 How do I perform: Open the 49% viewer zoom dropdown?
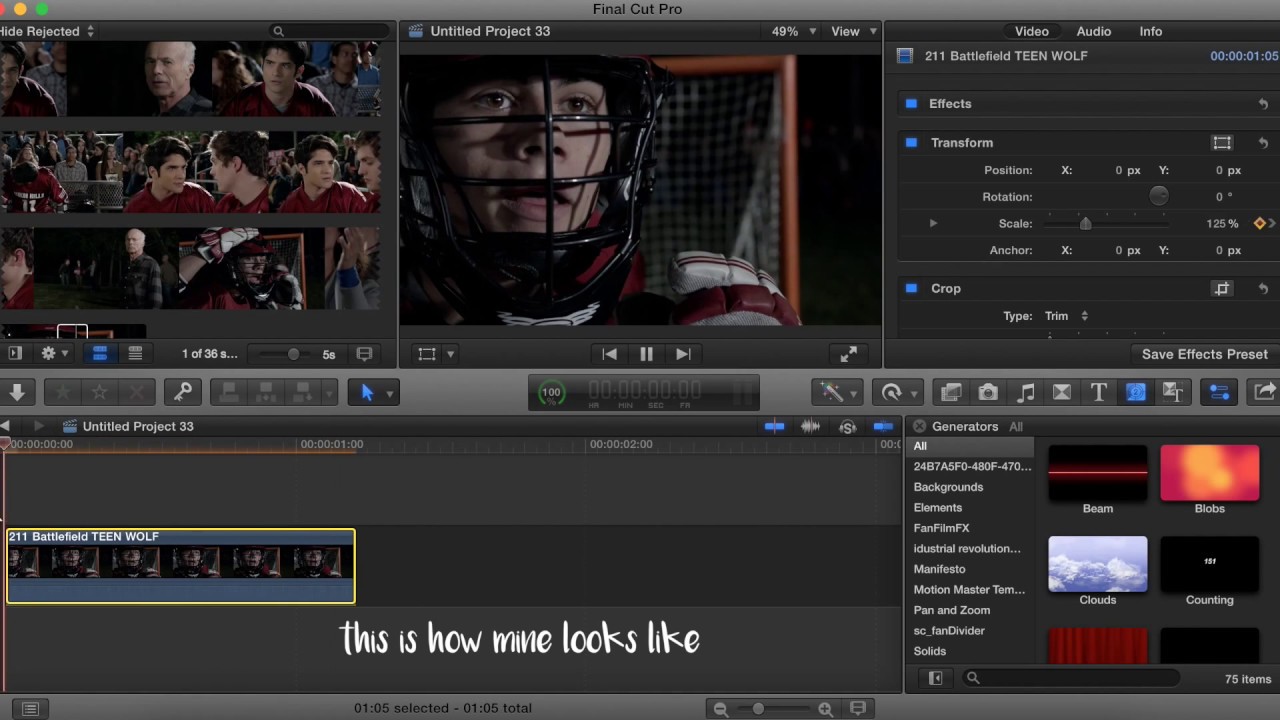794,32
